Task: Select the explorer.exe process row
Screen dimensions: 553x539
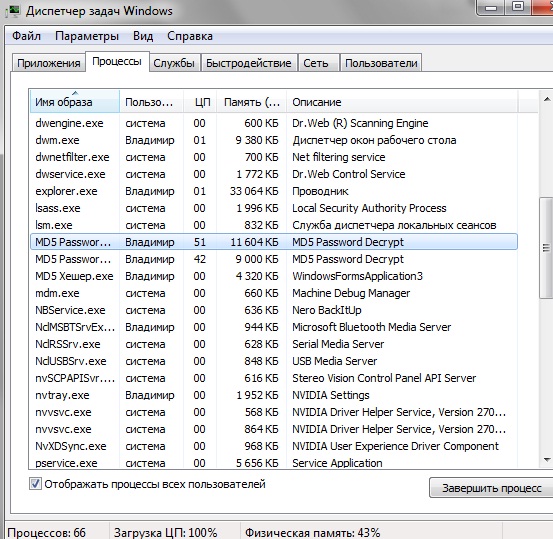Action: pyautogui.click(x=274, y=191)
